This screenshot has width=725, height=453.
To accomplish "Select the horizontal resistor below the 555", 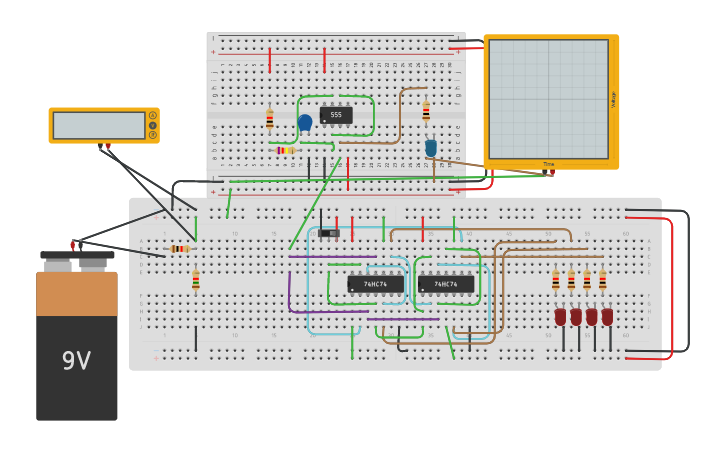I will tap(284, 150).
